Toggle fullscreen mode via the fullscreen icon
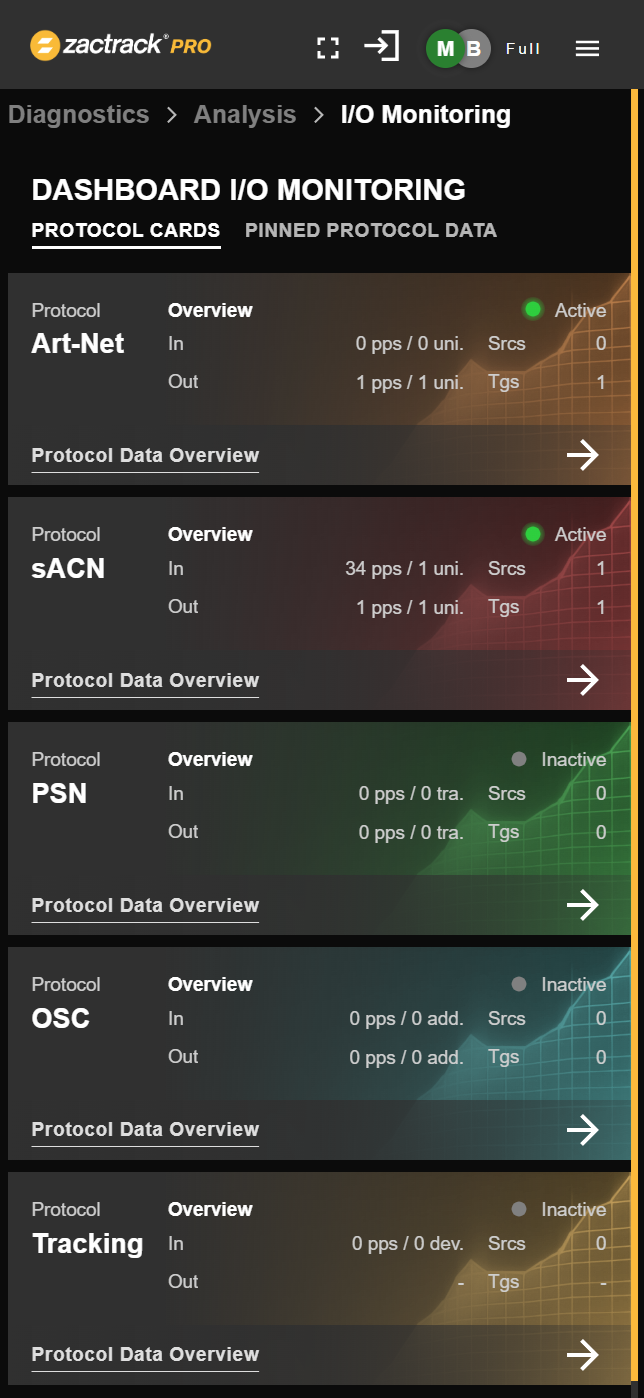The height and width of the screenshot is (1398, 644). pos(327,46)
